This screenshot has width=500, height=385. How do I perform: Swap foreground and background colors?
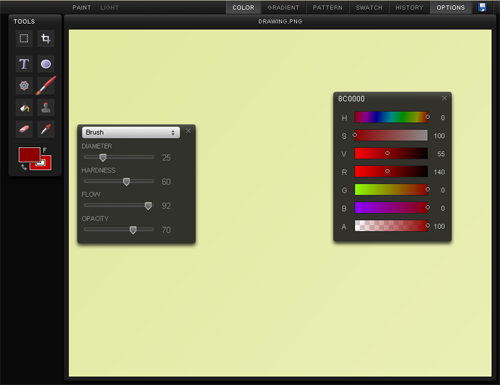pos(24,167)
